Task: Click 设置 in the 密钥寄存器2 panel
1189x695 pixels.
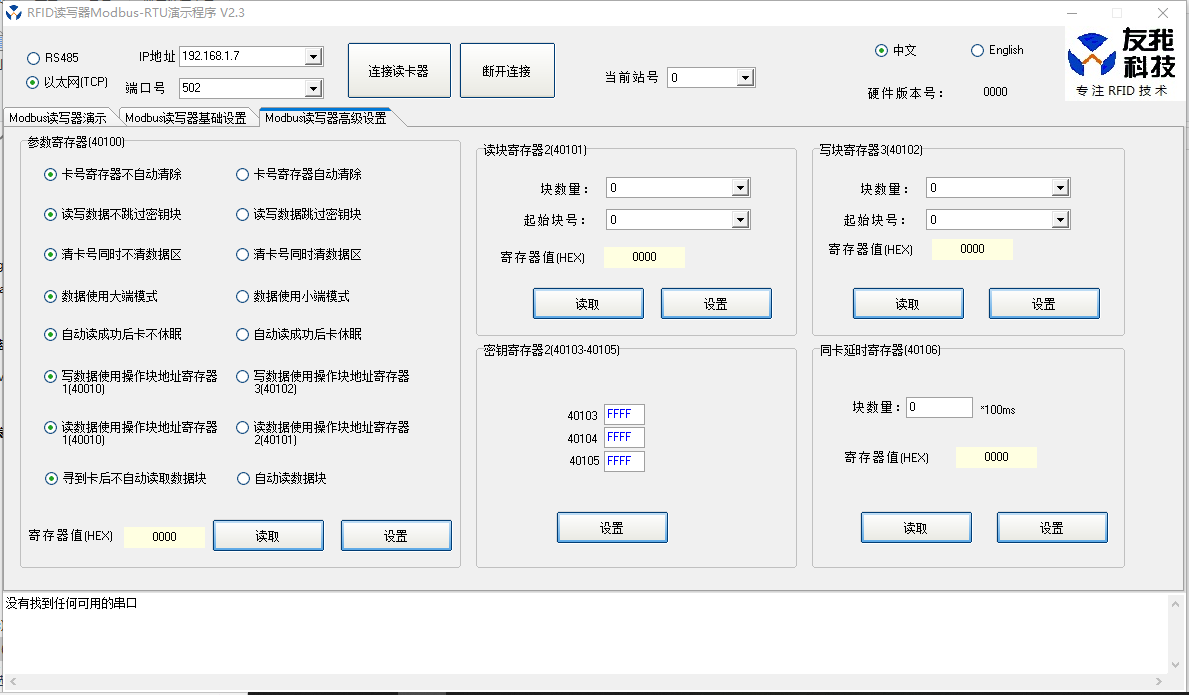Action: [x=611, y=527]
